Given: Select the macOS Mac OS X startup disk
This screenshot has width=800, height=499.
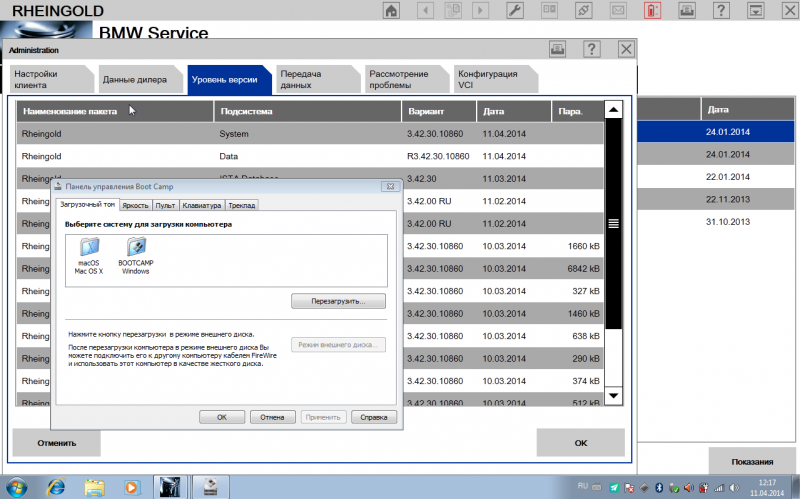Looking at the screenshot, I should click(89, 257).
